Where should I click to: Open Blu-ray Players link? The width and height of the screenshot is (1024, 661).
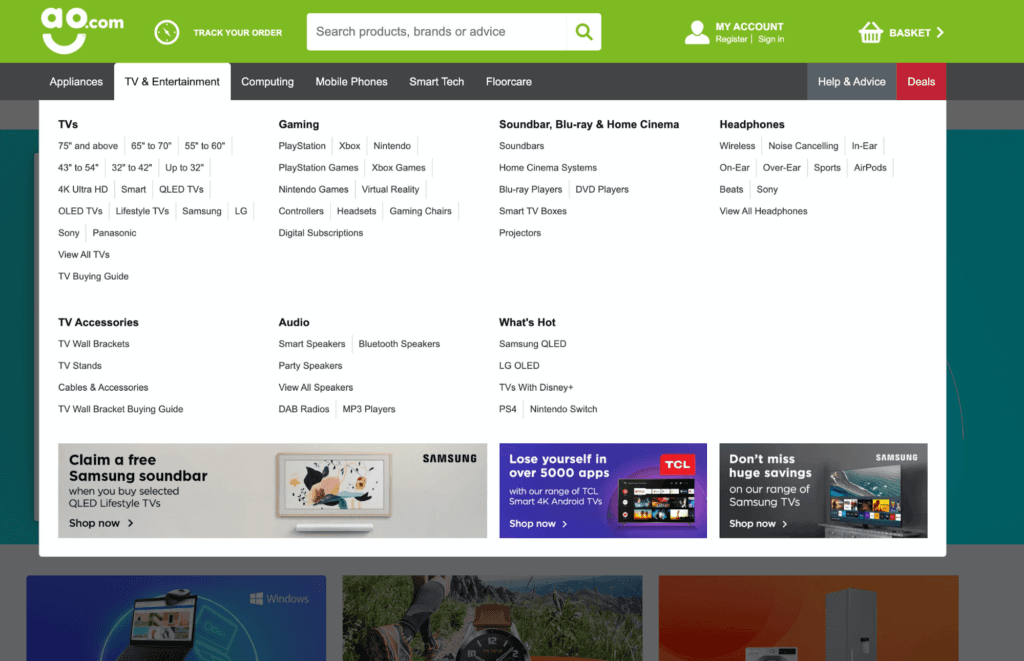tap(530, 189)
